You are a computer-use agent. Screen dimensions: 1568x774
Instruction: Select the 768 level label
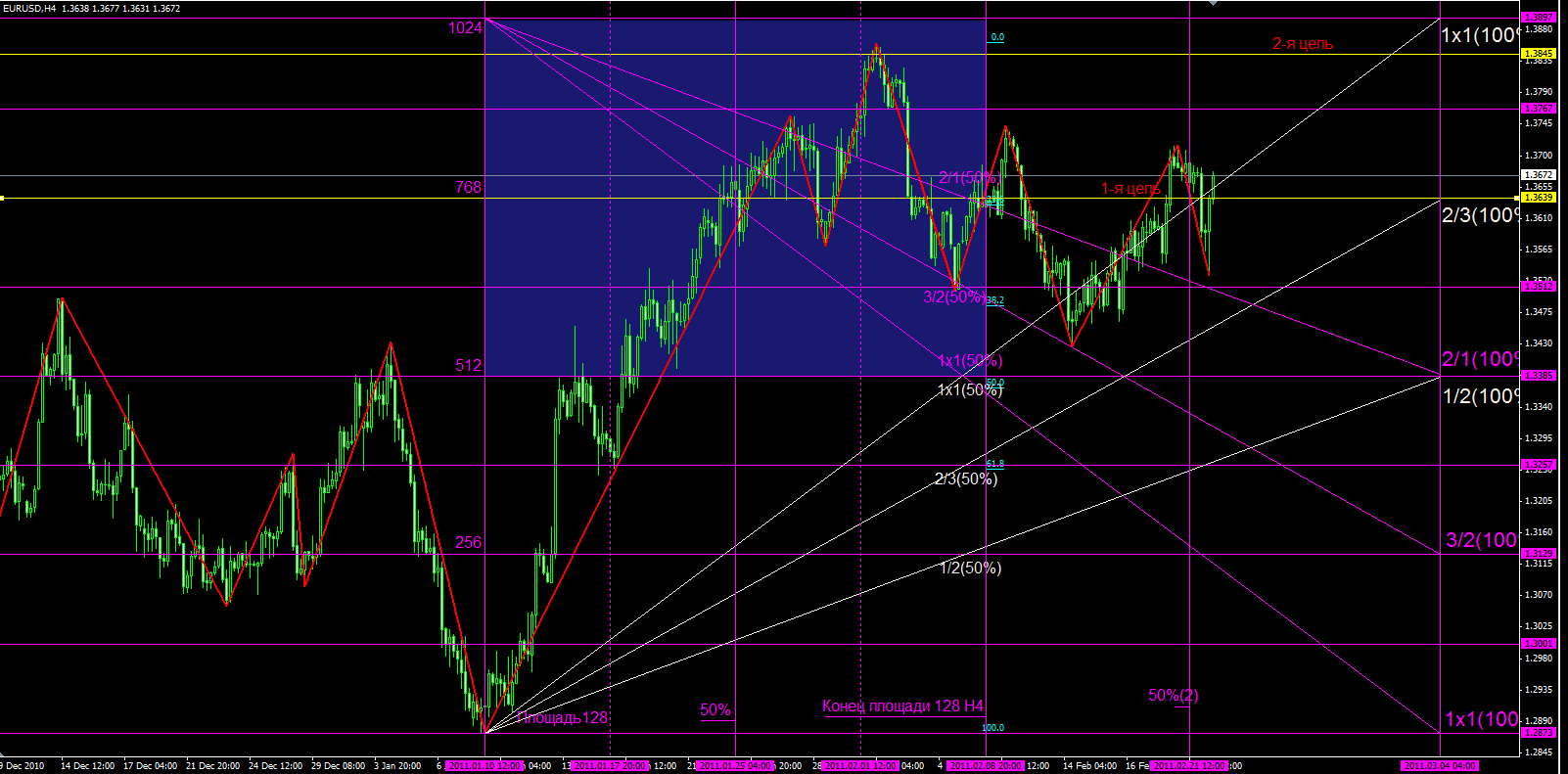tap(468, 188)
